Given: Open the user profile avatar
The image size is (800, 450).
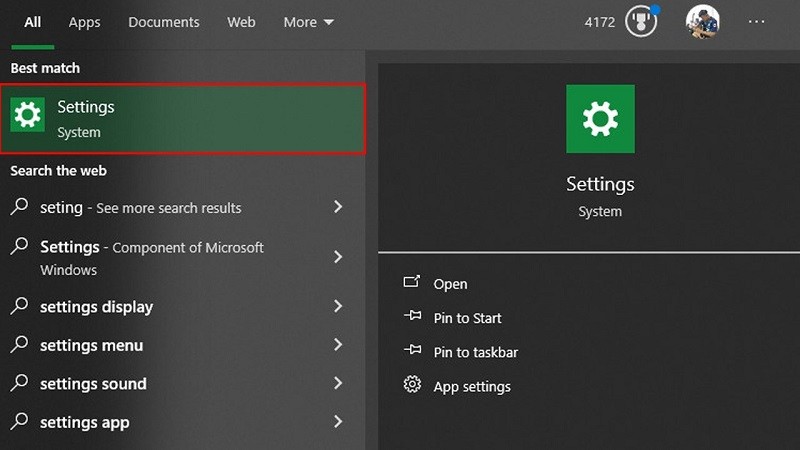Looking at the screenshot, I should click(702, 22).
